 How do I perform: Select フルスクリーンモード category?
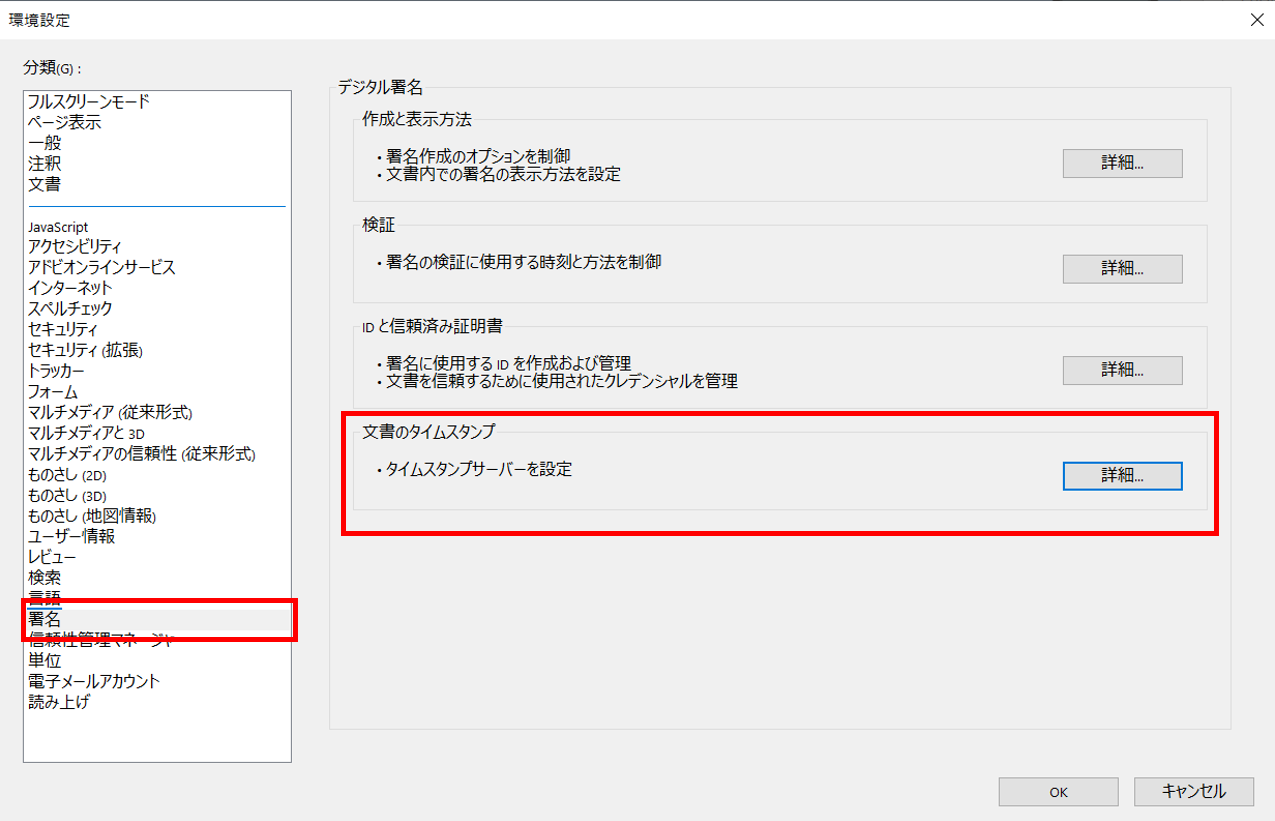[89, 102]
